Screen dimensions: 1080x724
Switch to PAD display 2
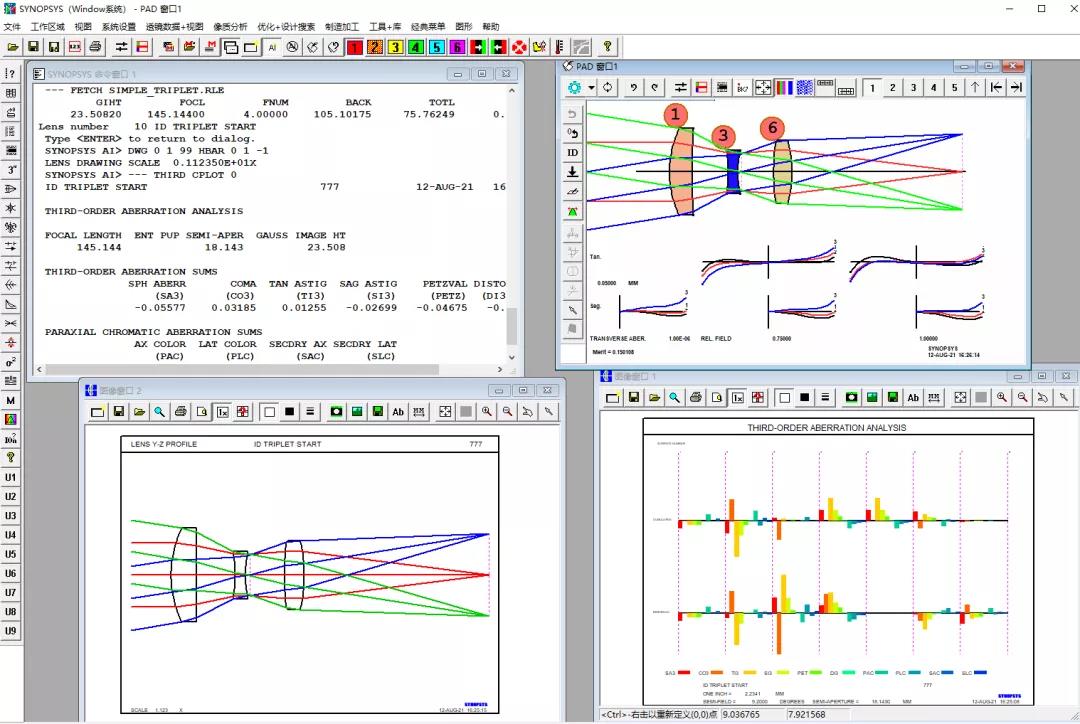893,87
